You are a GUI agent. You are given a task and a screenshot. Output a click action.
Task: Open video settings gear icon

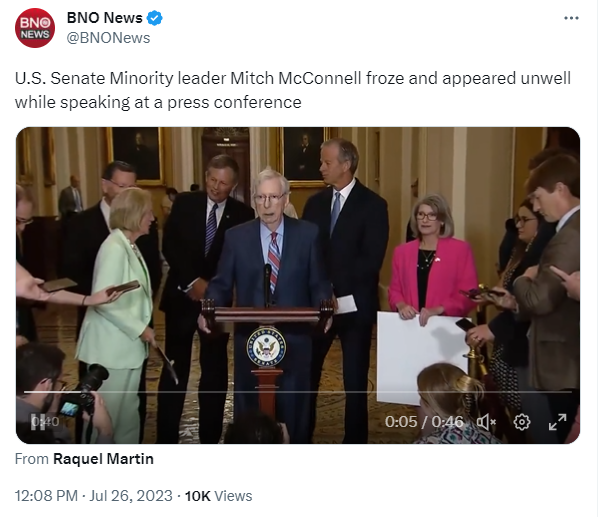click(522, 422)
